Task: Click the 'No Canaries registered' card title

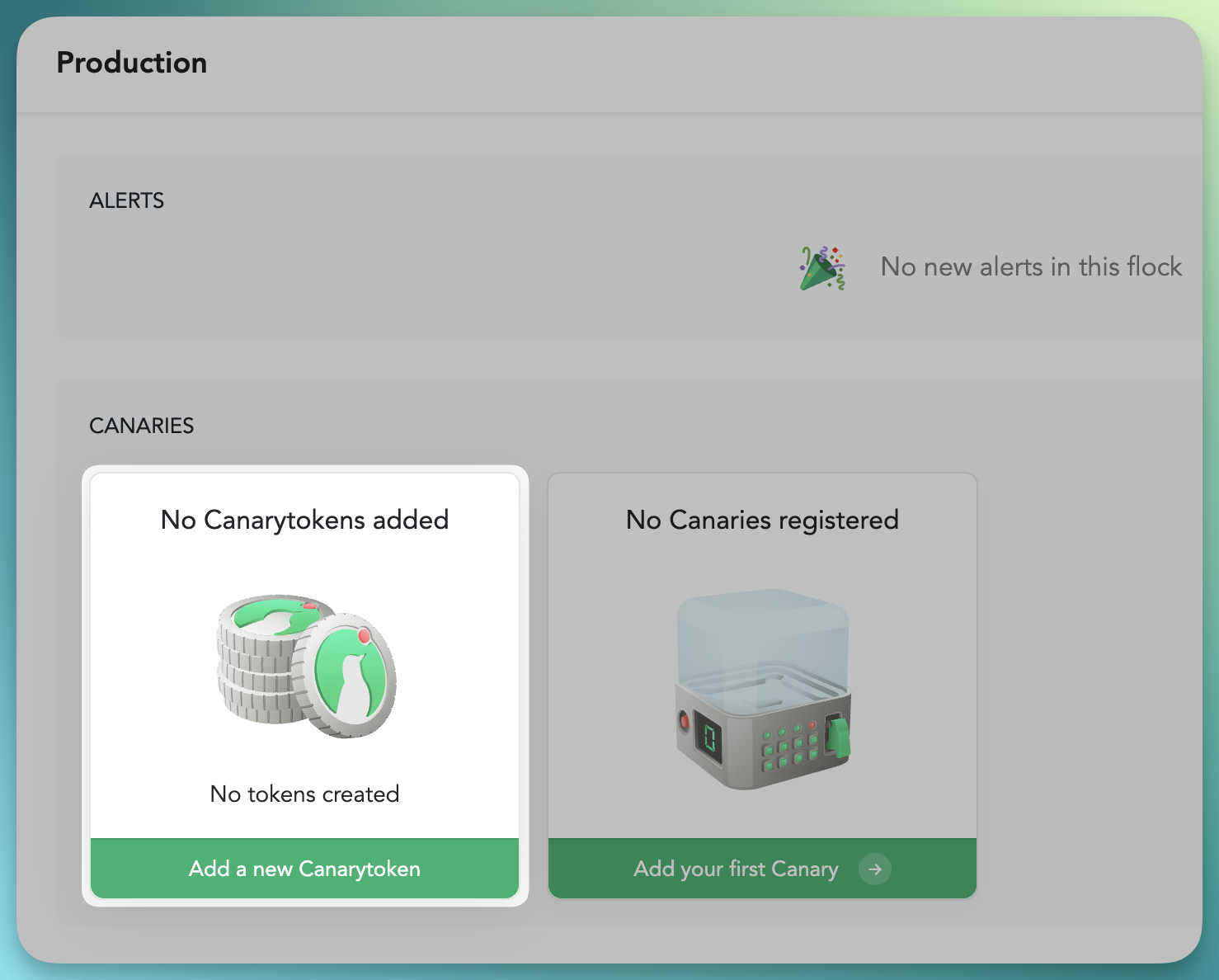Action: (762, 521)
